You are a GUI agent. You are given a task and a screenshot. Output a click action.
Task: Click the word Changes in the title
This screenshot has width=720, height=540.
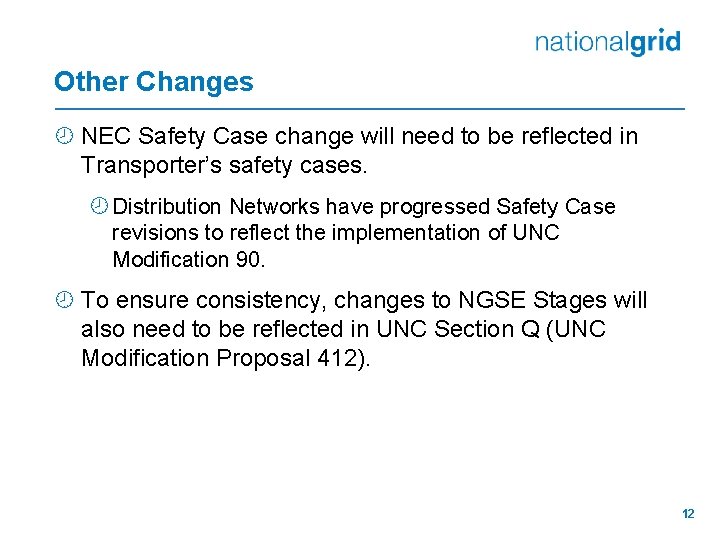[x=195, y=82]
